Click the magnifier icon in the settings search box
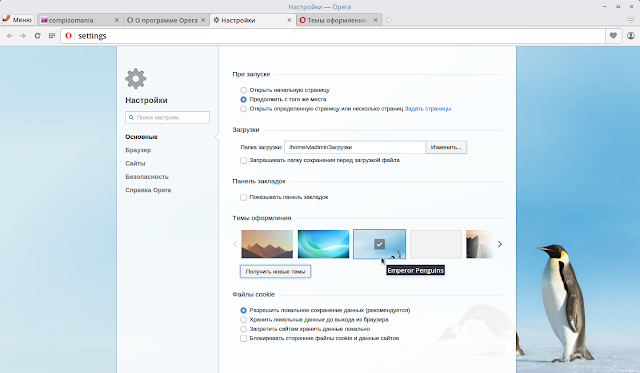Image resolution: width=640 pixels, height=373 pixels. click(131, 118)
